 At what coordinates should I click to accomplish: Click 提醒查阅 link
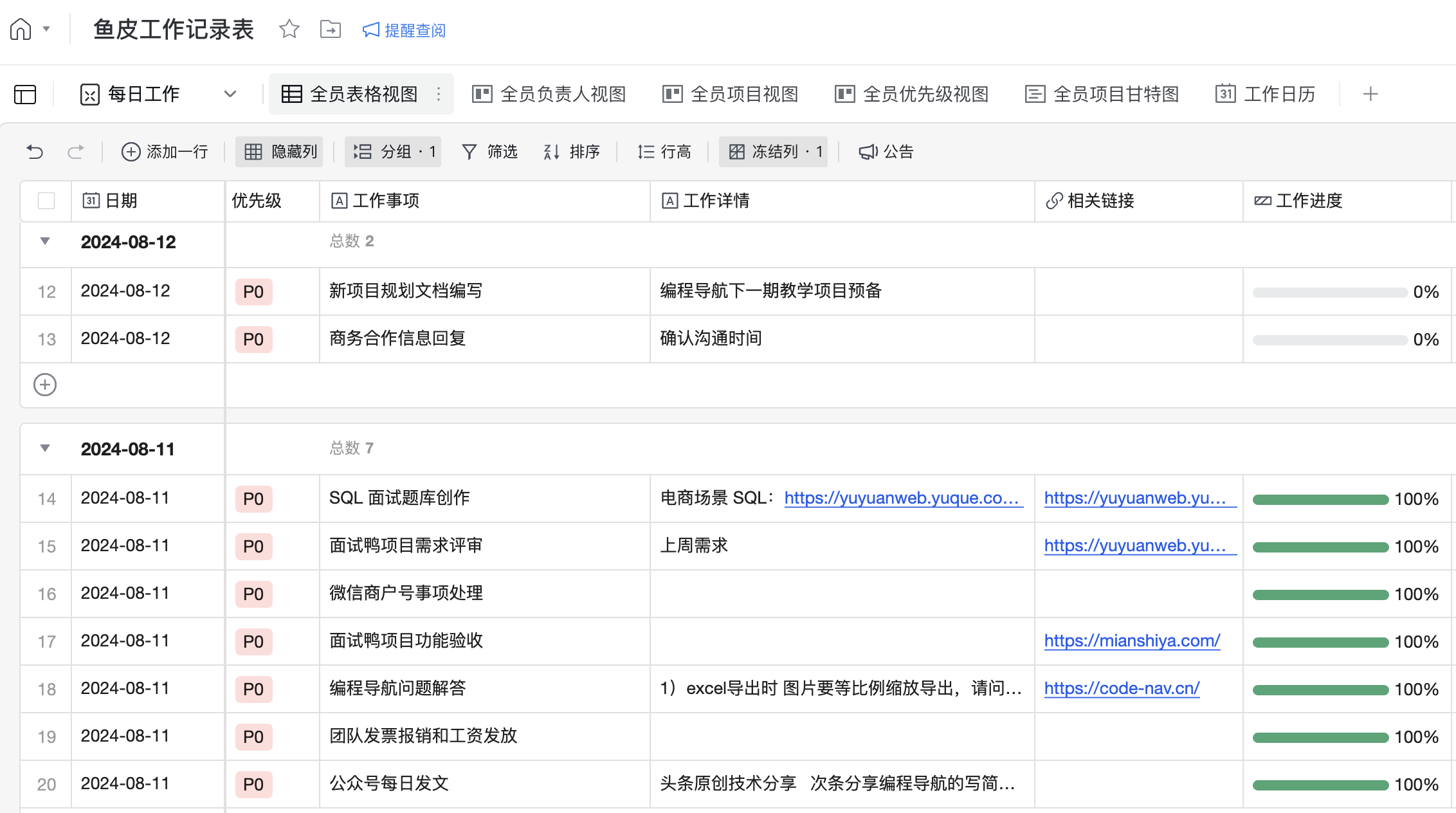(404, 30)
